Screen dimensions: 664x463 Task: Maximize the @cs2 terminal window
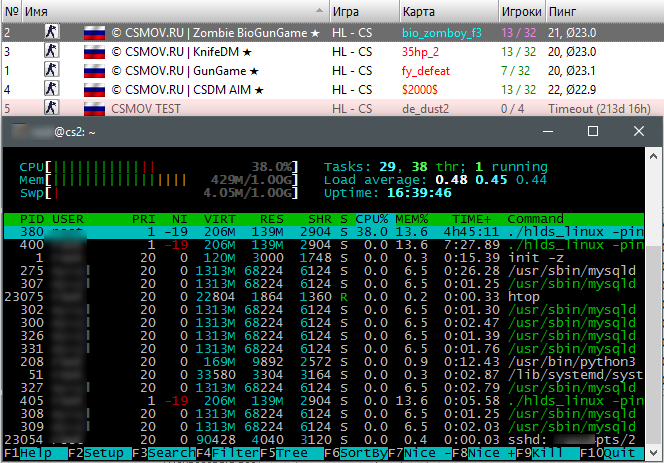[593, 131]
